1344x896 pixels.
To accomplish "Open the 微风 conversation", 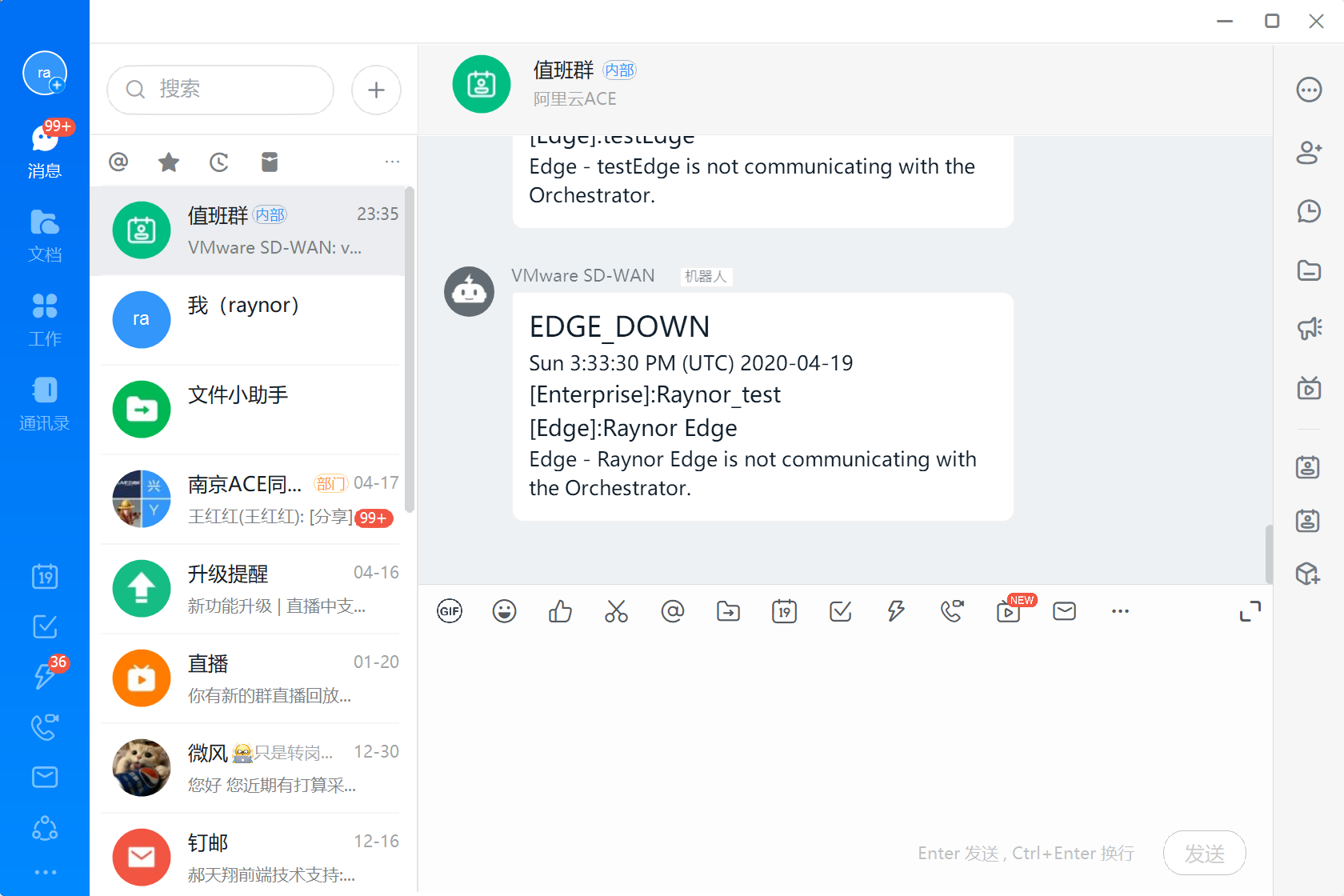I will (247, 768).
